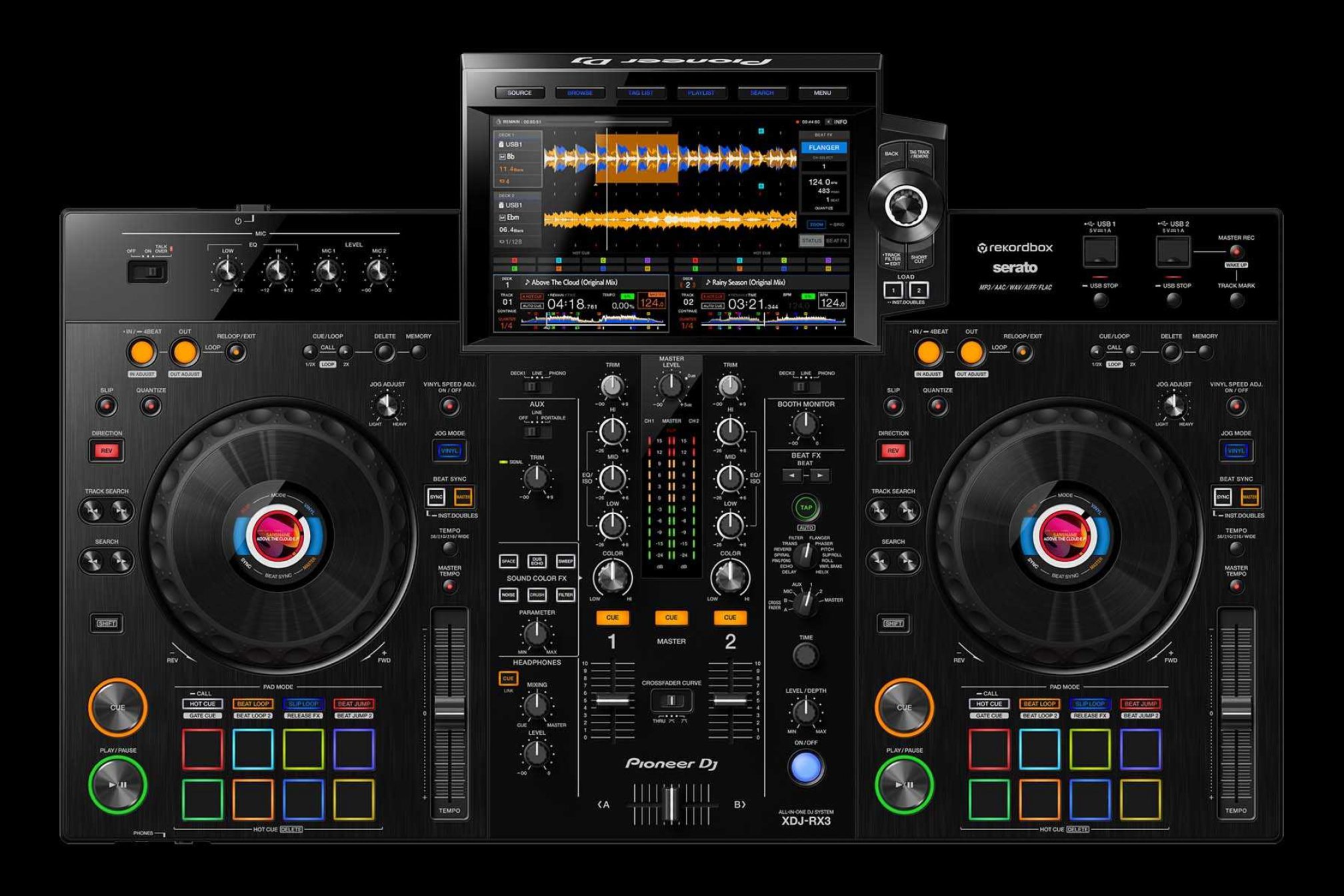The height and width of the screenshot is (896, 1344).
Task: Toggle the blue BEAT FX ON/OFF button
Action: pyautogui.click(x=806, y=767)
